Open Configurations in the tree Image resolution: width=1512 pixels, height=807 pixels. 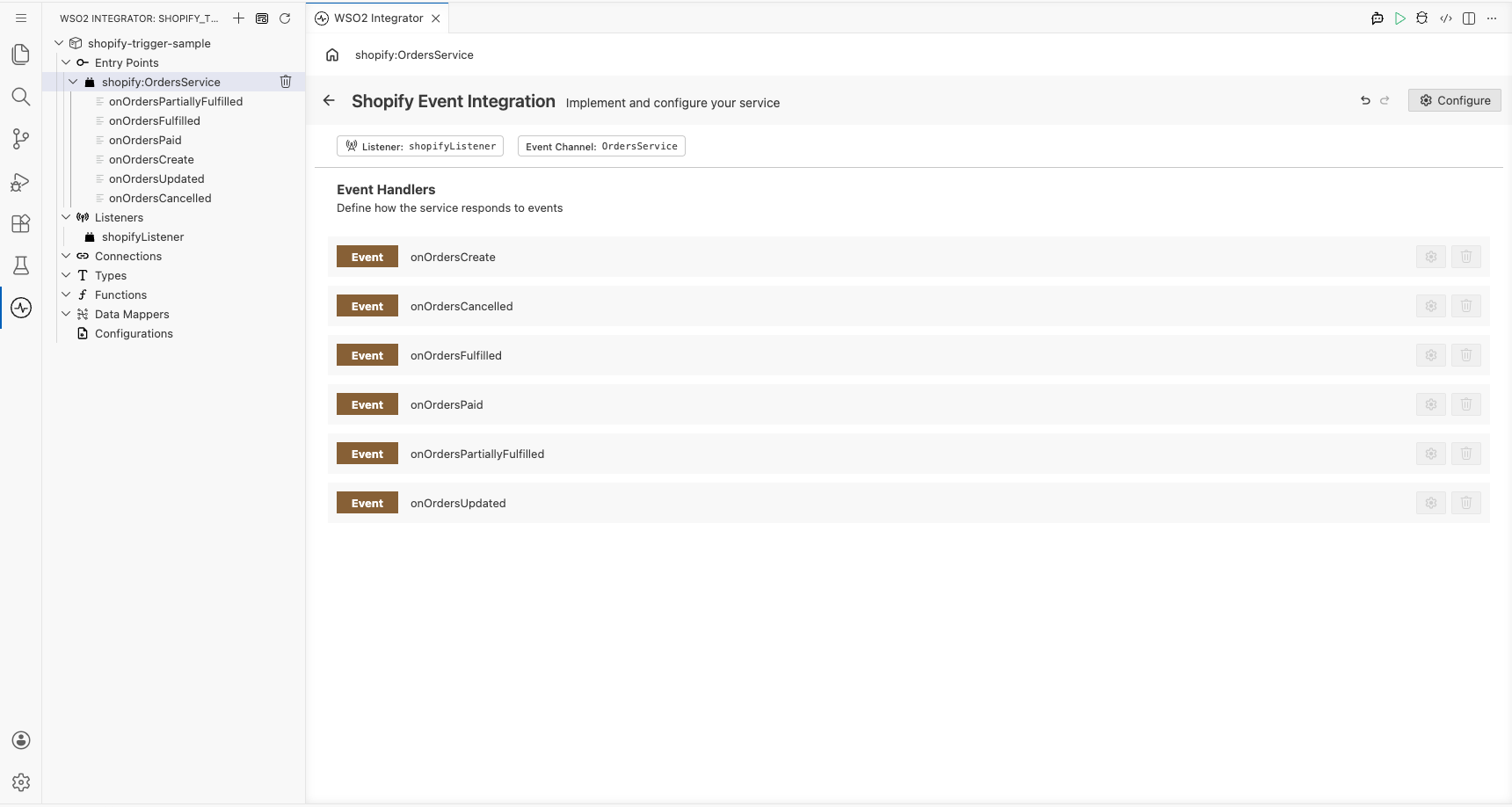tap(134, 333)
